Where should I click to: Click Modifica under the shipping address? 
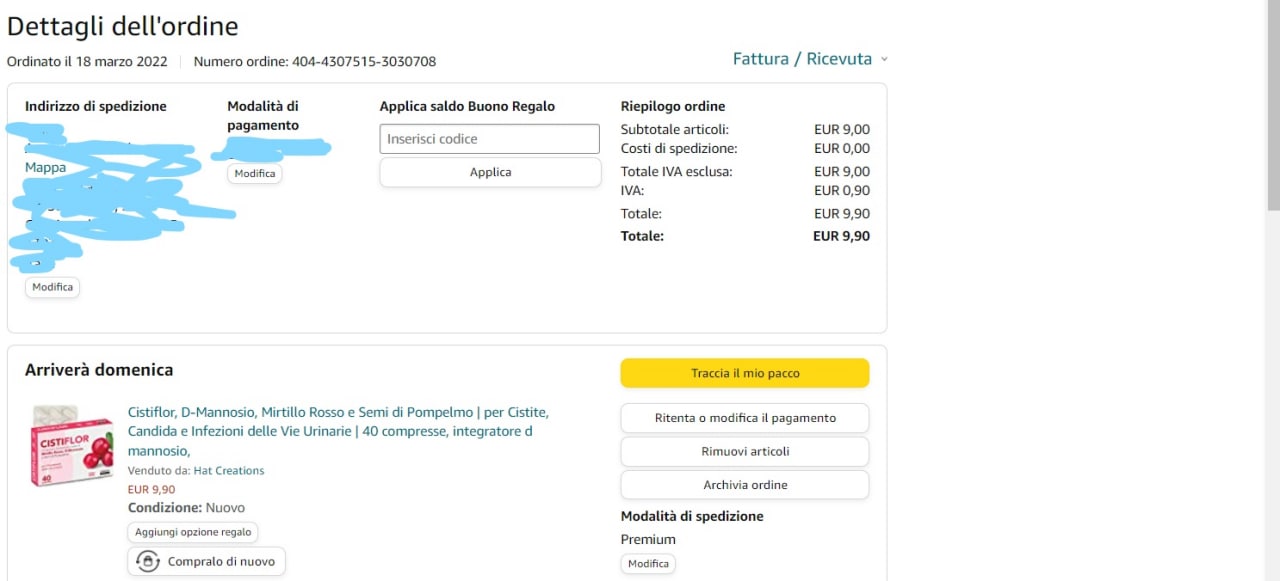tap(52, 287)
